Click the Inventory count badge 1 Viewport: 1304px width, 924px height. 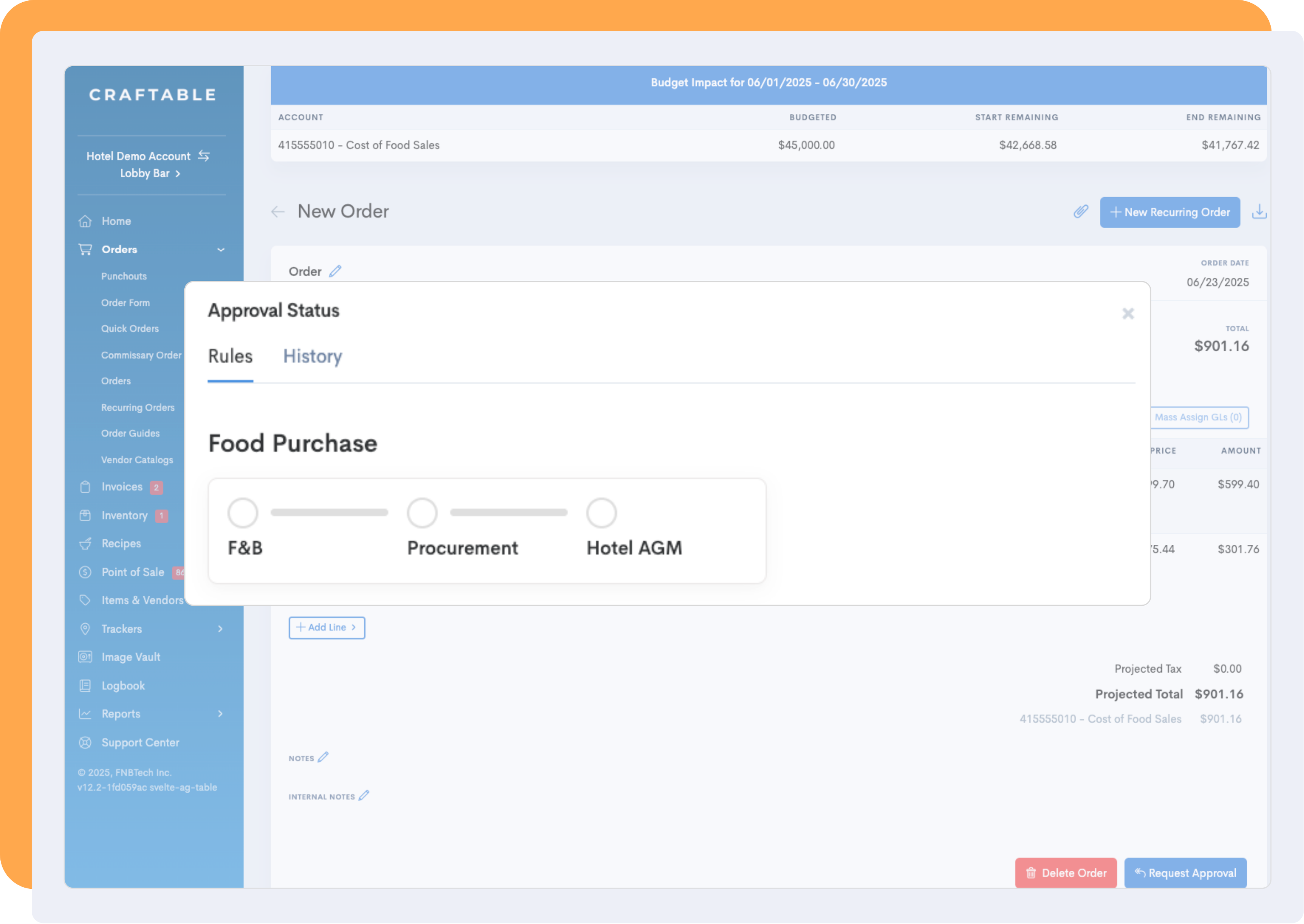point(162,516)
